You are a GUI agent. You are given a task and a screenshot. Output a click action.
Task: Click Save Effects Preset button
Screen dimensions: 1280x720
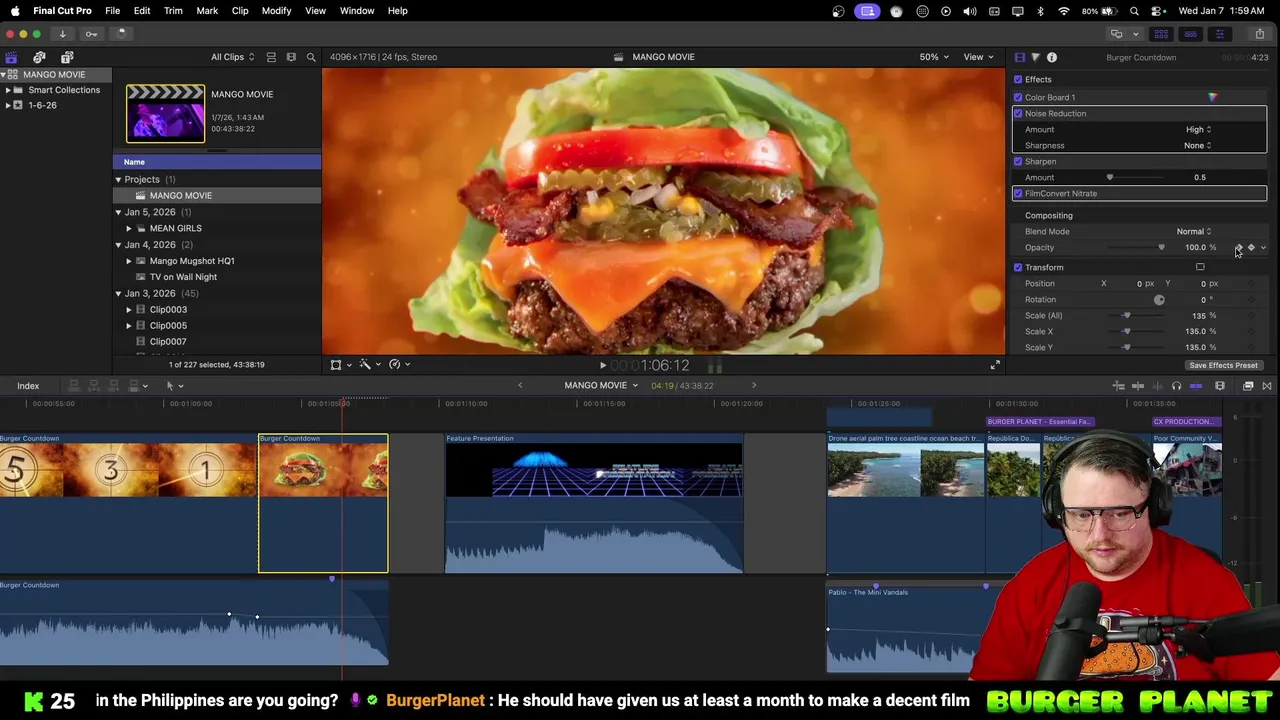(1223, 366)
